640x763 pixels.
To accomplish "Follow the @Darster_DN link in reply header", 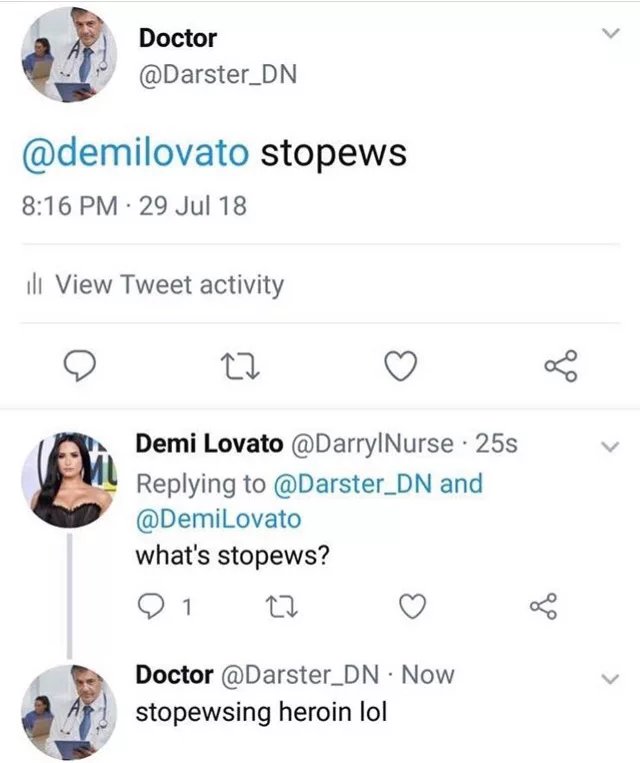I will pos(353,484).
